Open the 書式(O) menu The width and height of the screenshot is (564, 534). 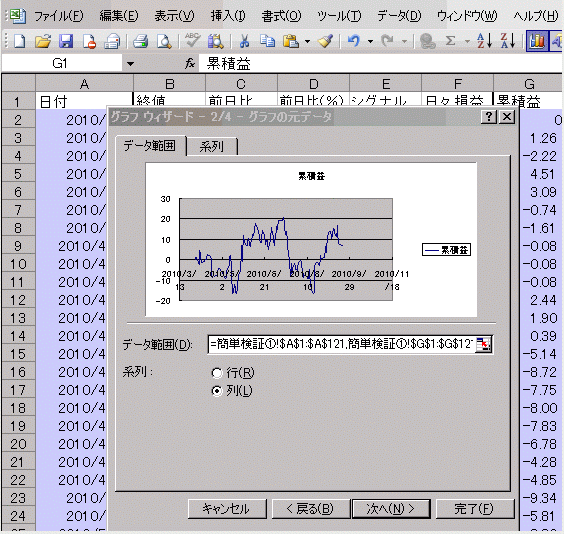281,16
